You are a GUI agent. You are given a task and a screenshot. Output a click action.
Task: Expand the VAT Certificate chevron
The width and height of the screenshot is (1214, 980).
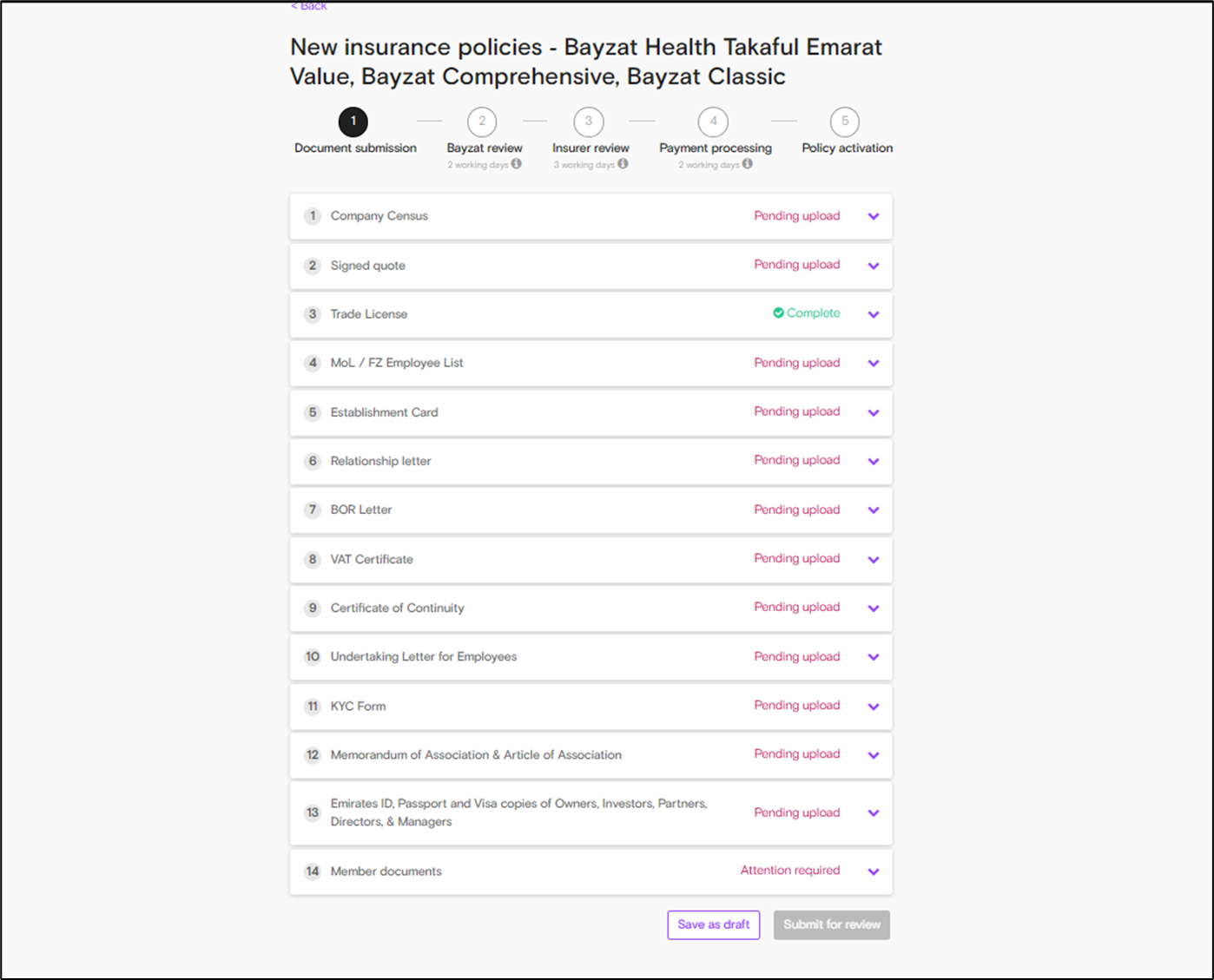pyautogui.click(x=874, y=560)
